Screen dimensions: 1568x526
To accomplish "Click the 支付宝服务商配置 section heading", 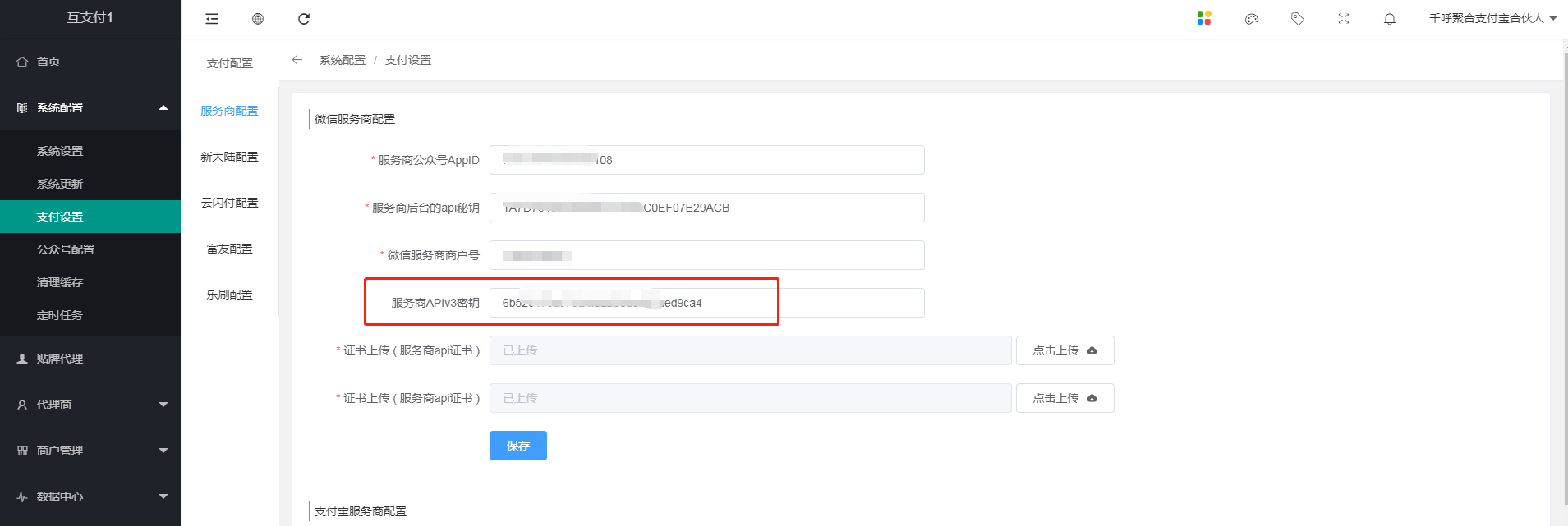I will 361,511.
